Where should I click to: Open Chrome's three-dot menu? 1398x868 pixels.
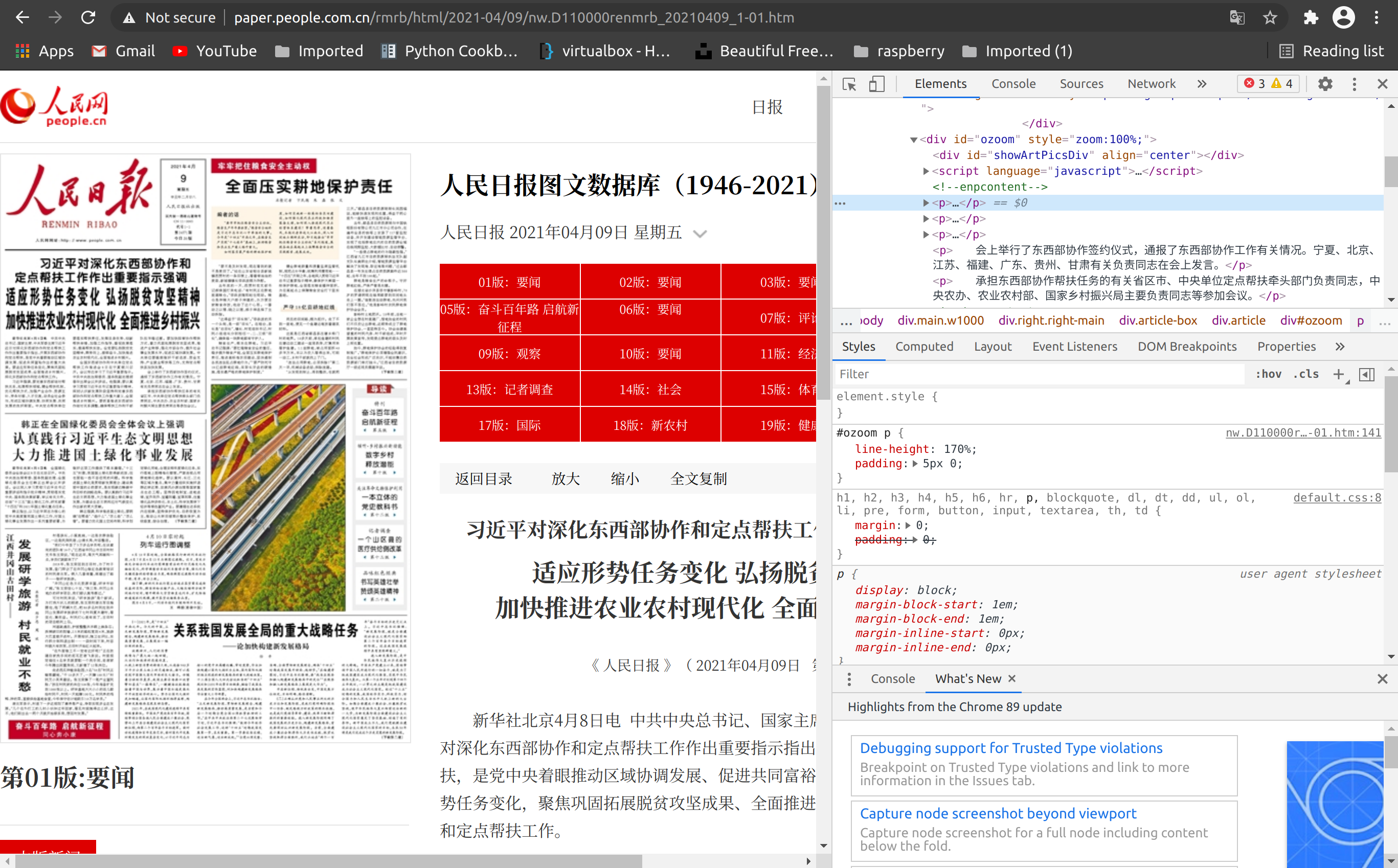(x=1376, y=17)
